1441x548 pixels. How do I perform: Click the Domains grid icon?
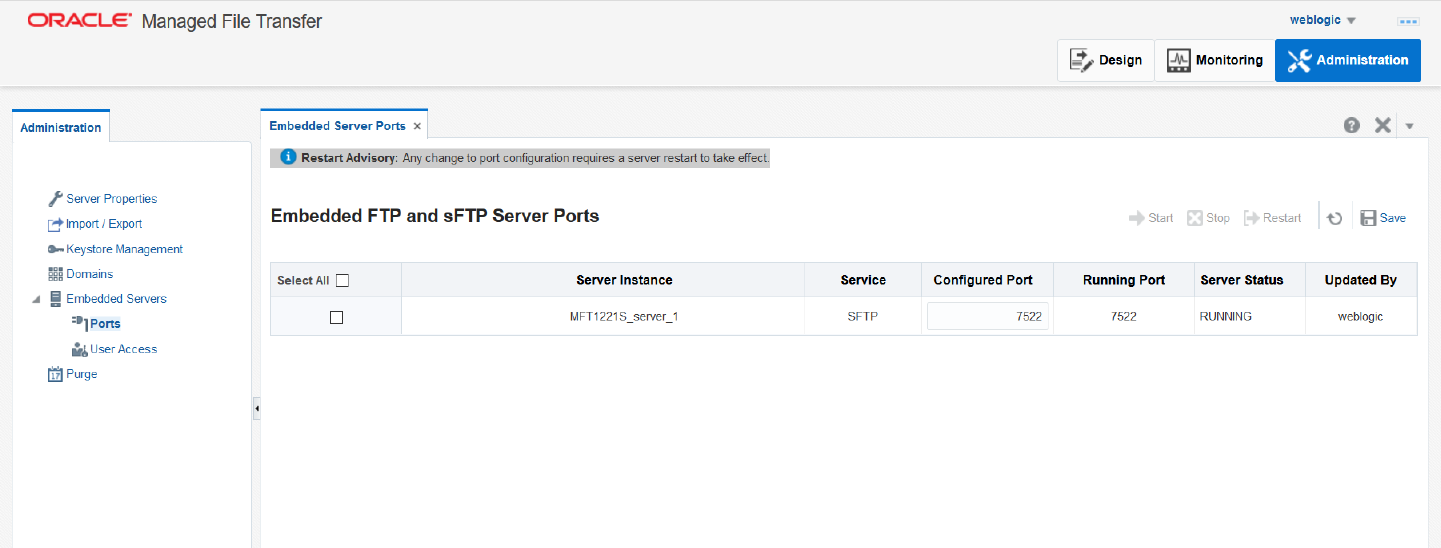(x=56, y=274)
